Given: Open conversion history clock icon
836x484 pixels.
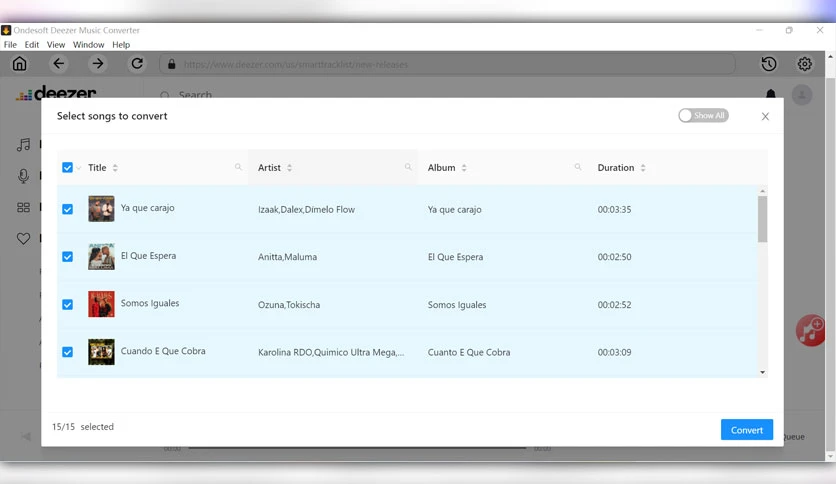Looking at the screenshot, I should [x=768, y=64].
